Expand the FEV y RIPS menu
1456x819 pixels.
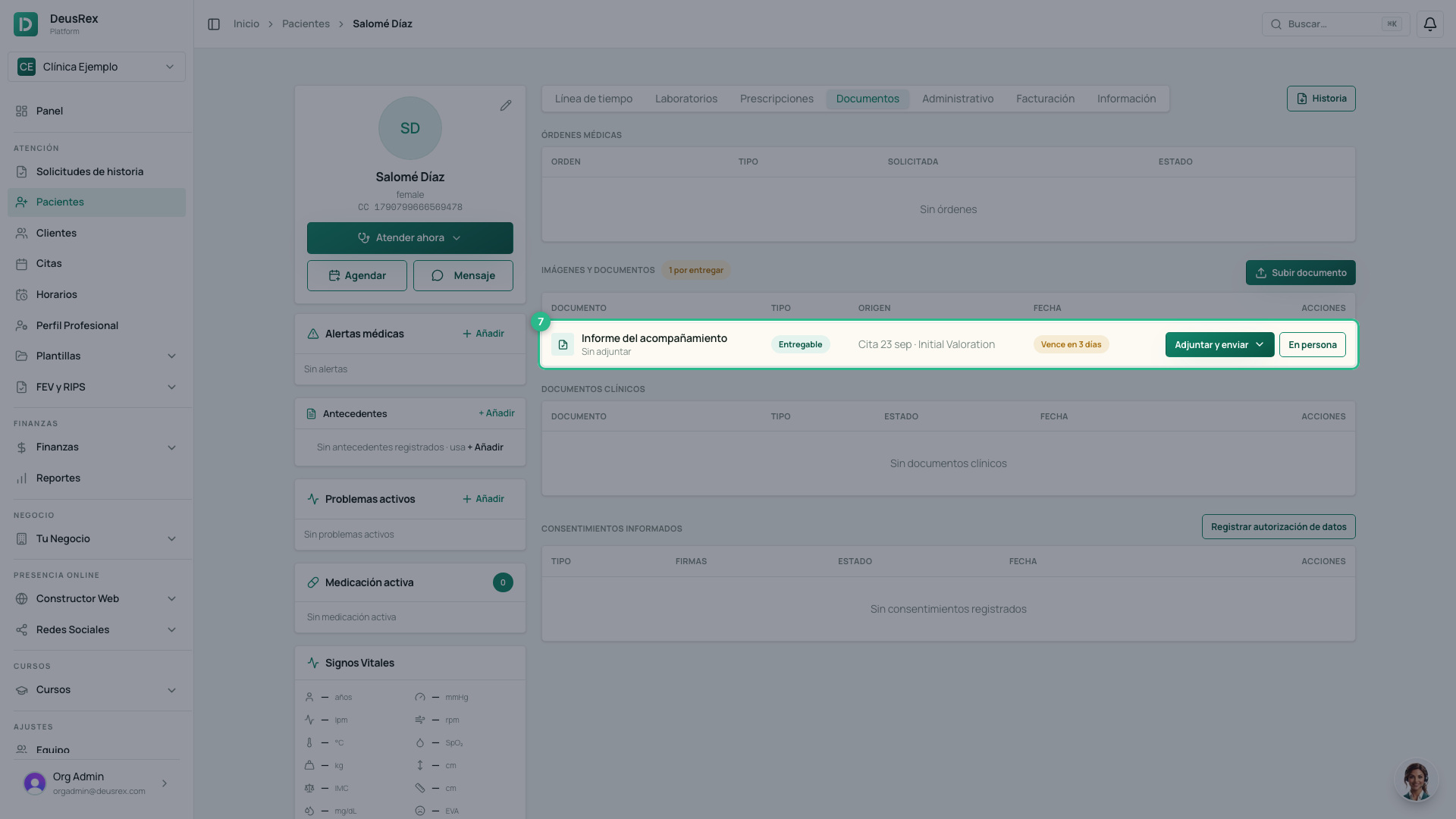click(x=96, y=387)
